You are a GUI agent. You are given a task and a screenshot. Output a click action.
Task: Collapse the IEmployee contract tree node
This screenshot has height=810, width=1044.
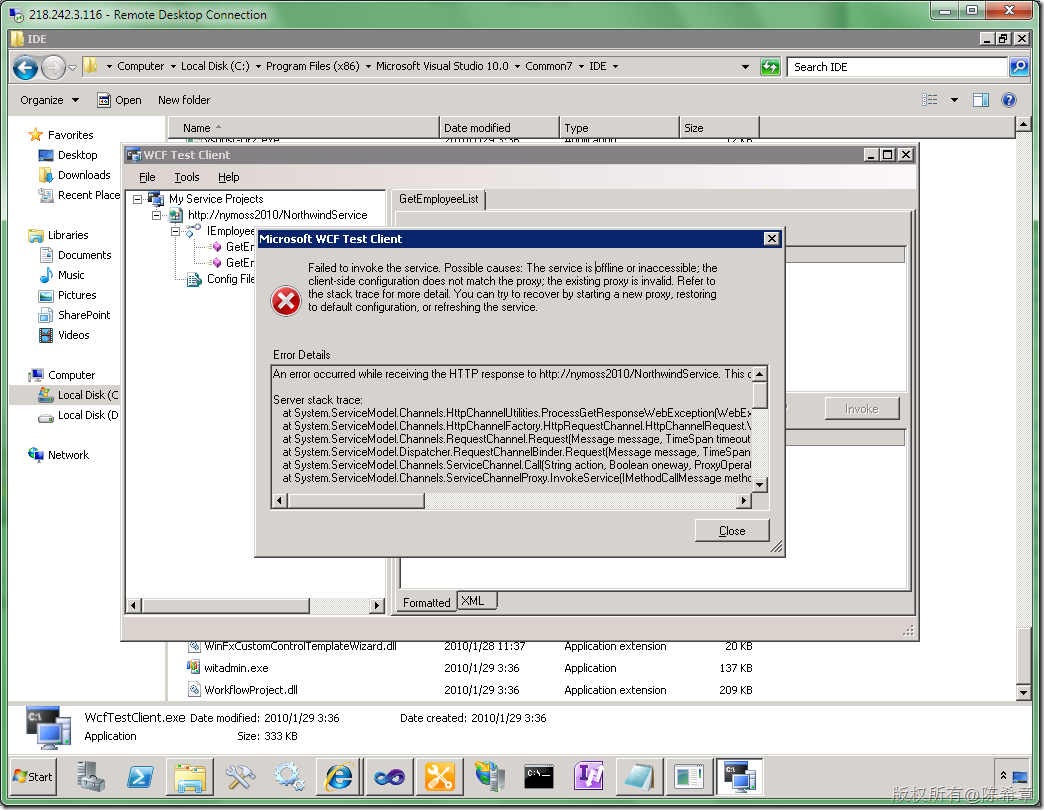(x=175, y=231)
